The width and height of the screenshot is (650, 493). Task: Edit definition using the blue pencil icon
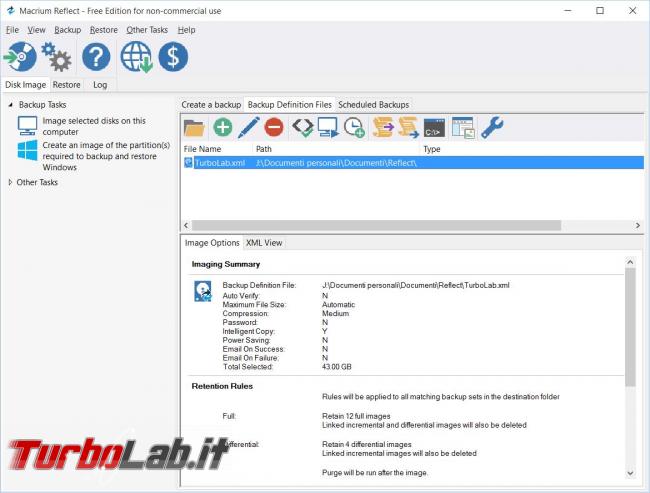coord(248,127)
